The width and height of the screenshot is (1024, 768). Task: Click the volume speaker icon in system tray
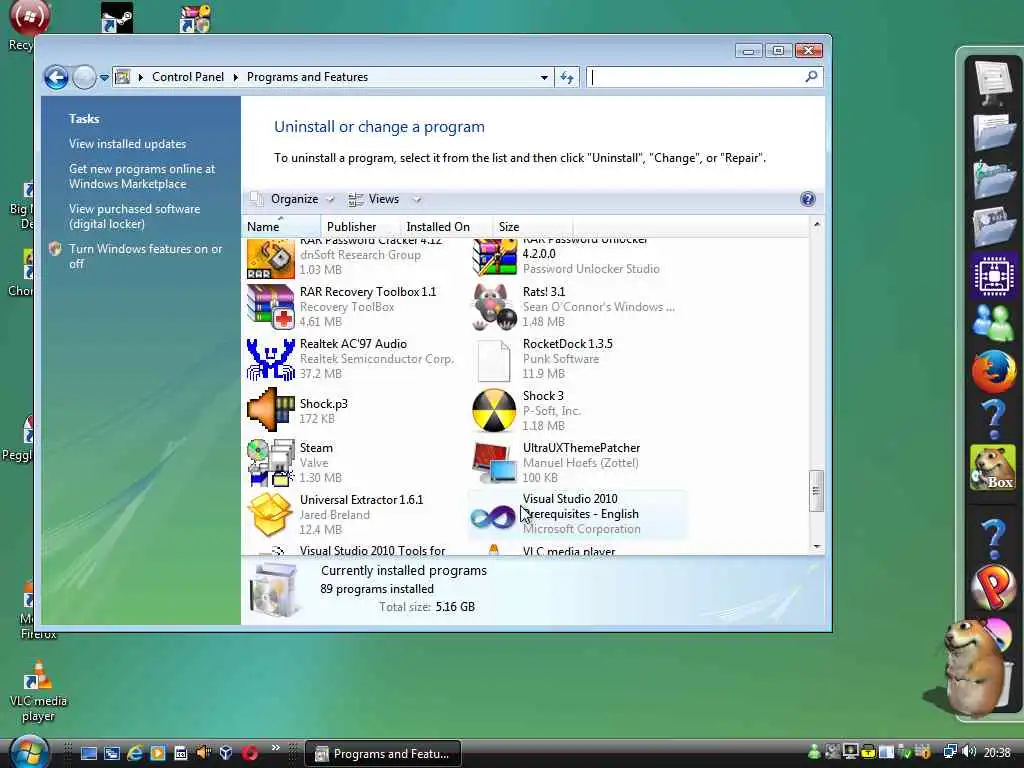point(969,752)
